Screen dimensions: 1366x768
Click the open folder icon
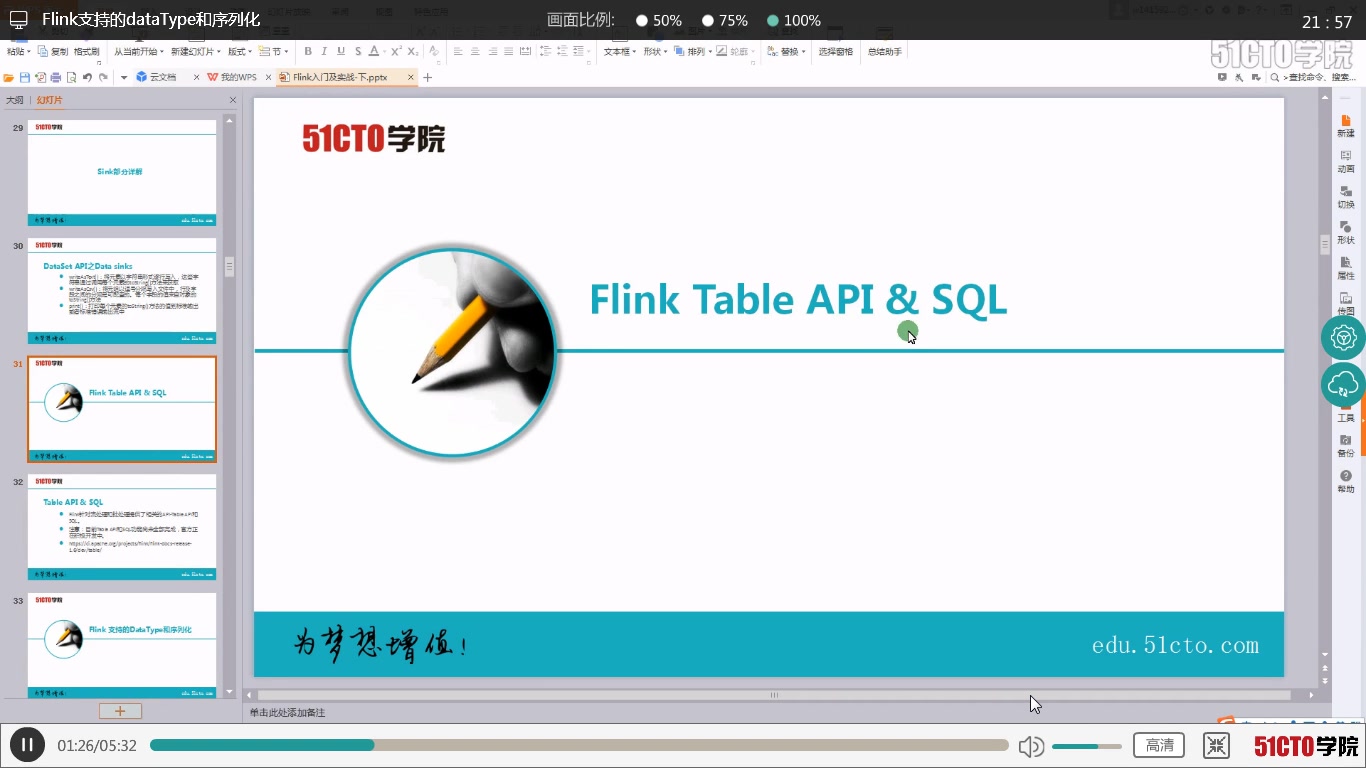pos(8,77)
